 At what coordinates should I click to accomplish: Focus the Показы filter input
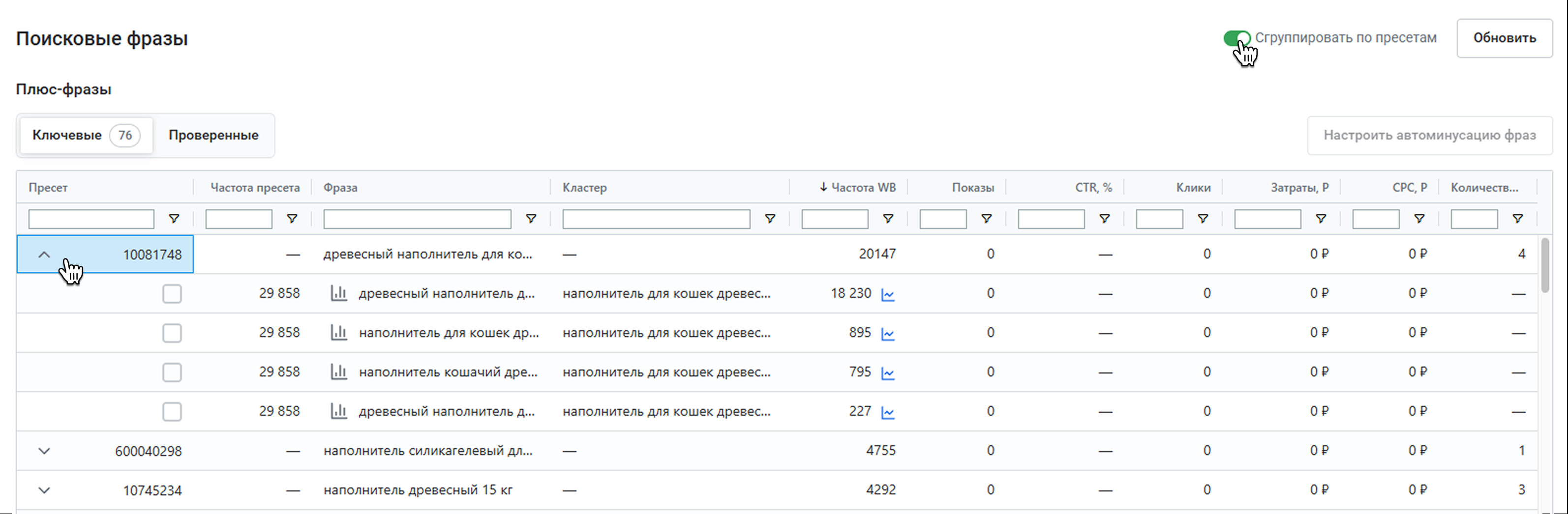[943, 219]
